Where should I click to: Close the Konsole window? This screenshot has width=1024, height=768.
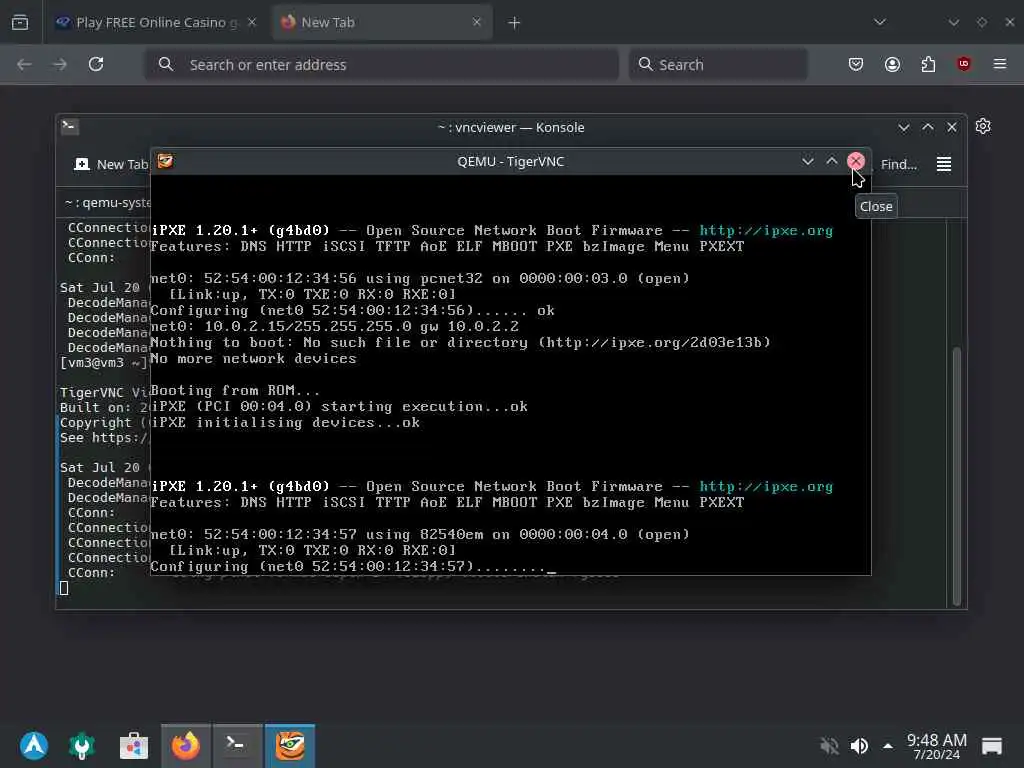click(x=952, y=127)
